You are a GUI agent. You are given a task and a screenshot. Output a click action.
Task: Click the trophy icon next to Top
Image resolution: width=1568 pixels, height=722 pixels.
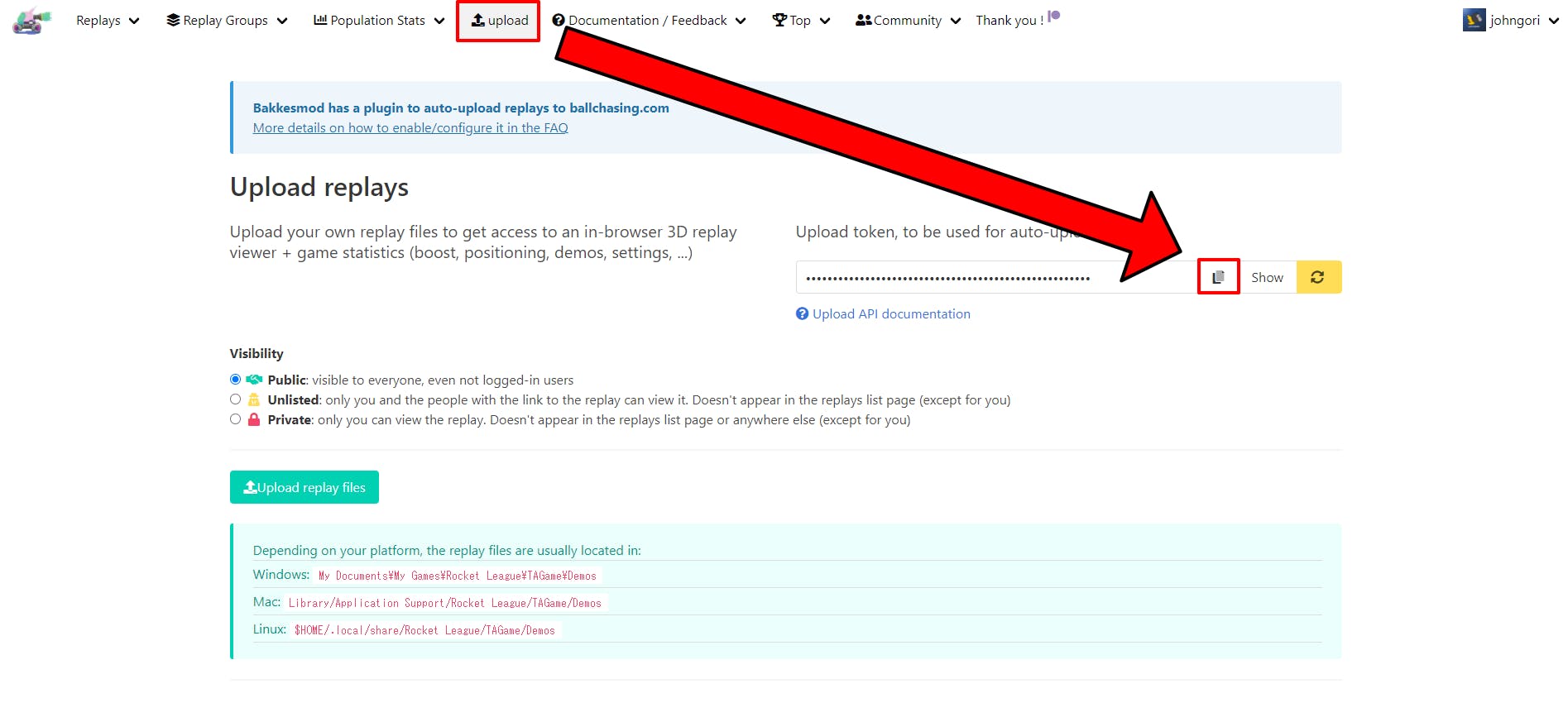point(779,20)
